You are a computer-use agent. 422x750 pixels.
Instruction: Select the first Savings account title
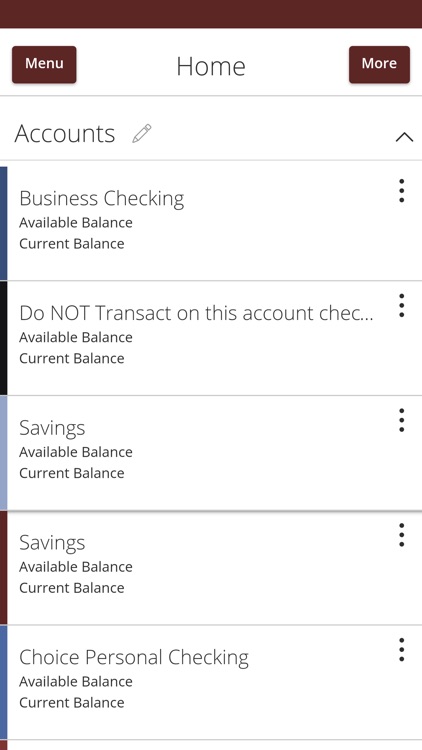[x=52, y=428]
